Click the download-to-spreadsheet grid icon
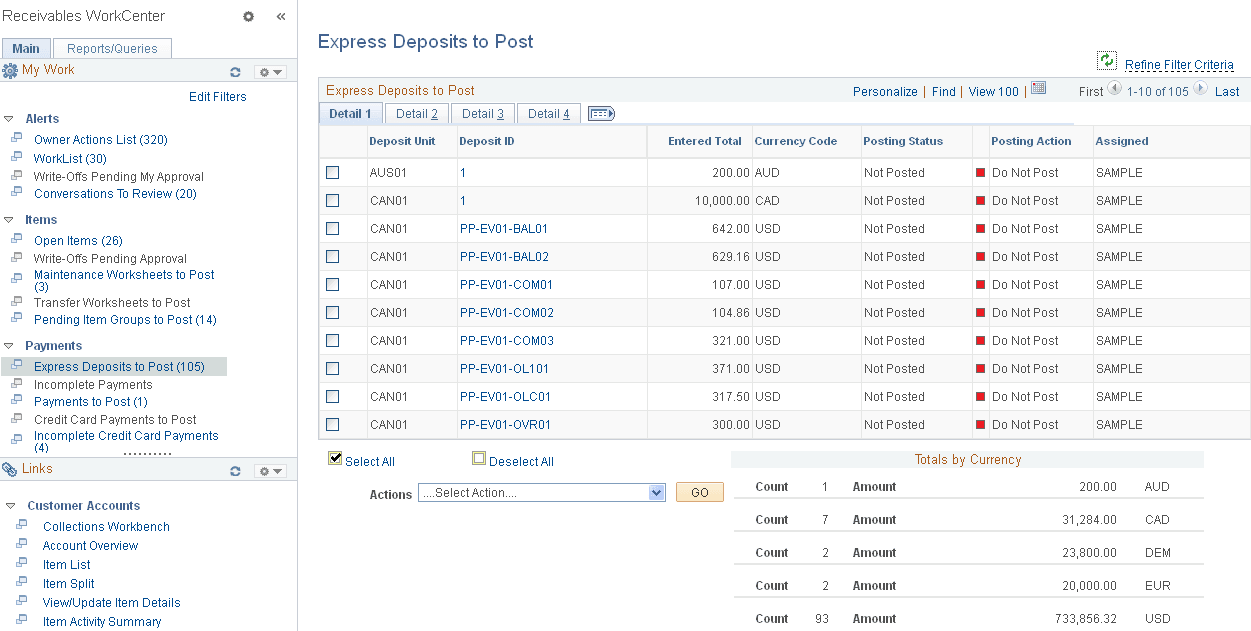 click(1038, 88)
